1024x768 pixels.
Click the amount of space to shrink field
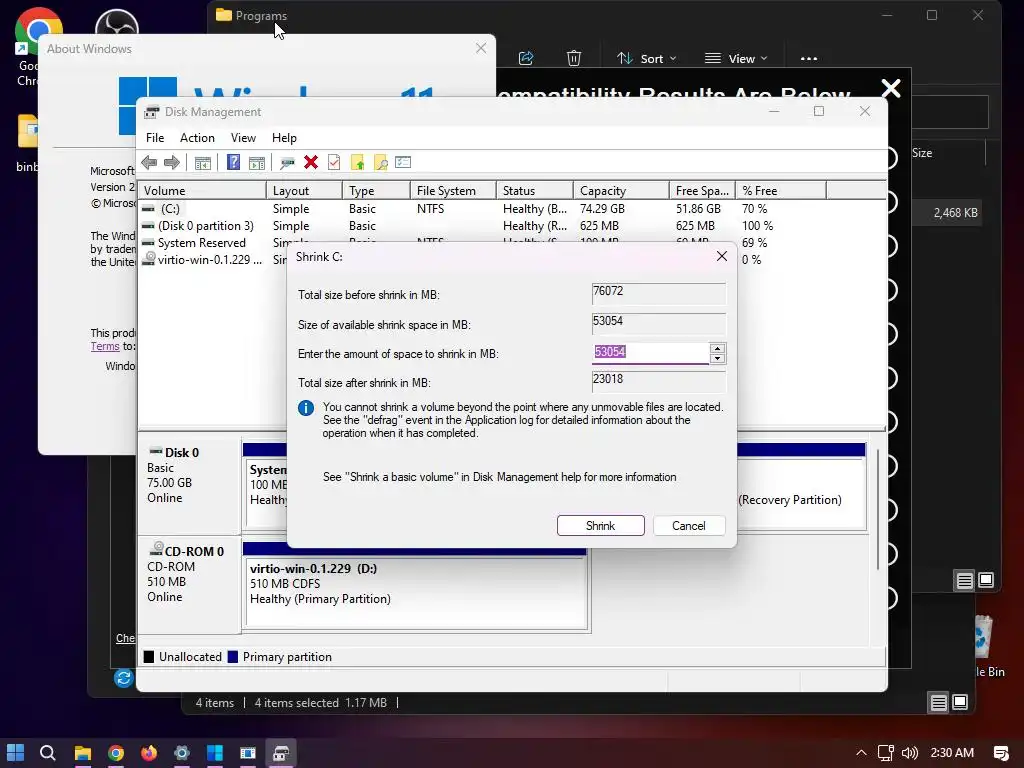pyautogui.click(x=650, y=353)
